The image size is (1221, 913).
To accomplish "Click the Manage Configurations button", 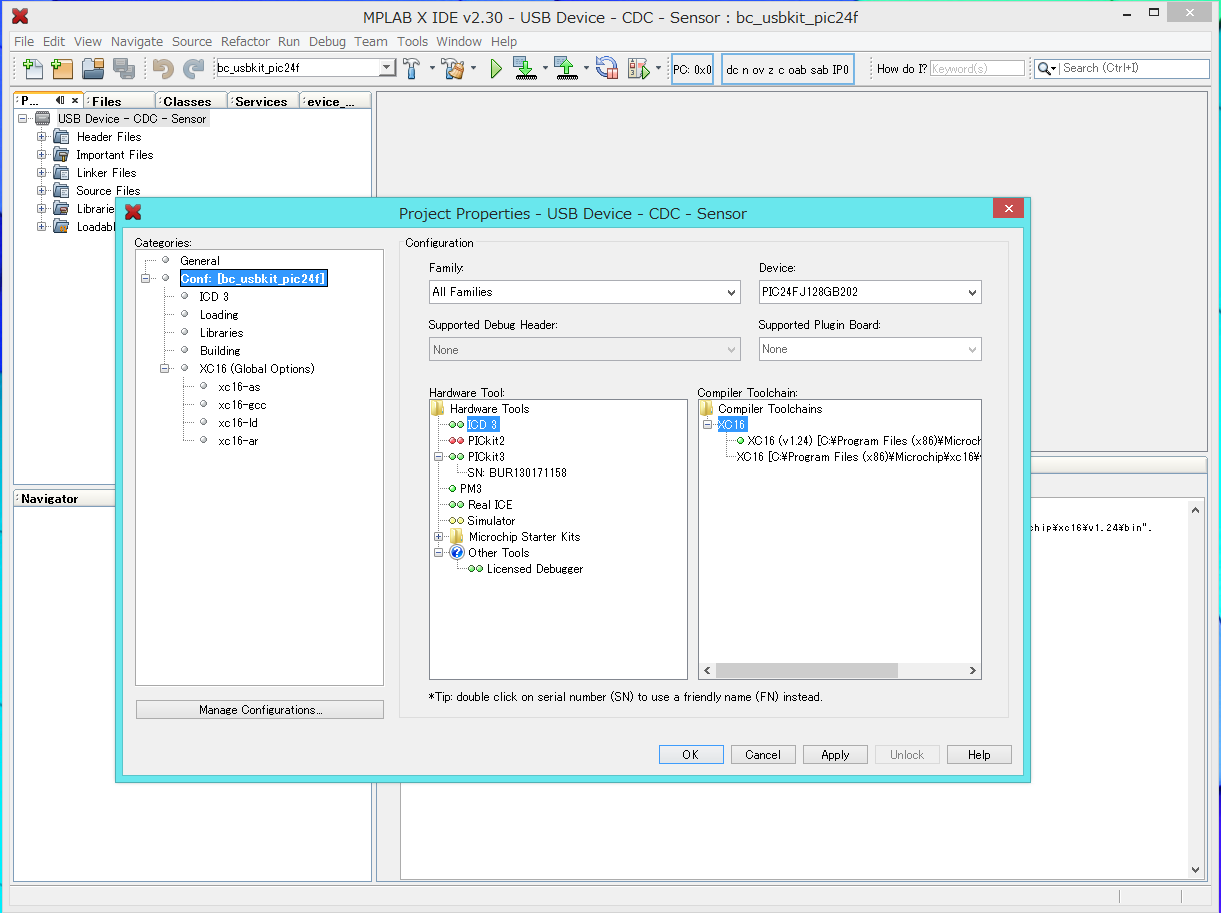I will (x=260, y=710).
